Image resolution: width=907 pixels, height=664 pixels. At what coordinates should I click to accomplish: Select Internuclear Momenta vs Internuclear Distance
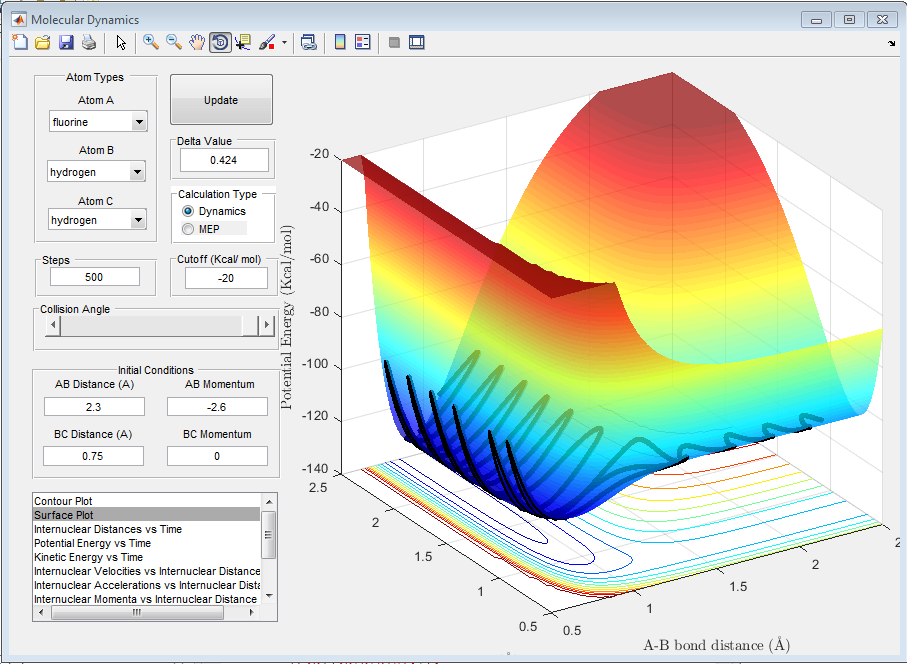pos(147,599)
